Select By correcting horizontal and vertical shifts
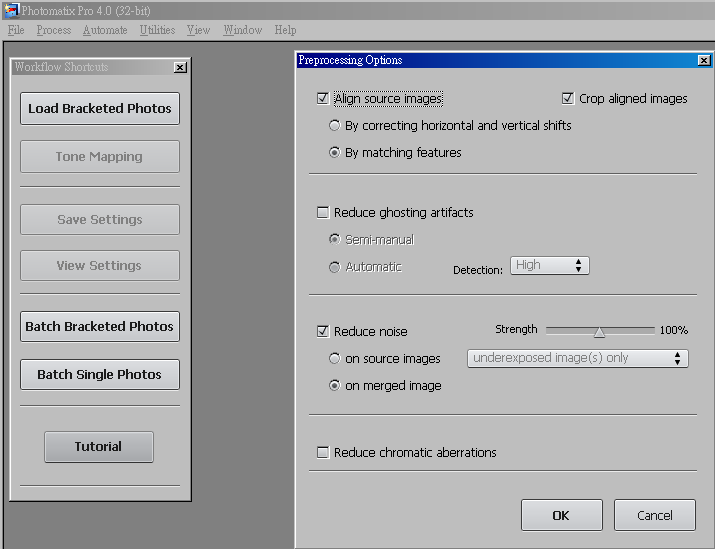The width and height of the screenshot is (715, 549). pyautogui.click(x=335, y=126)
